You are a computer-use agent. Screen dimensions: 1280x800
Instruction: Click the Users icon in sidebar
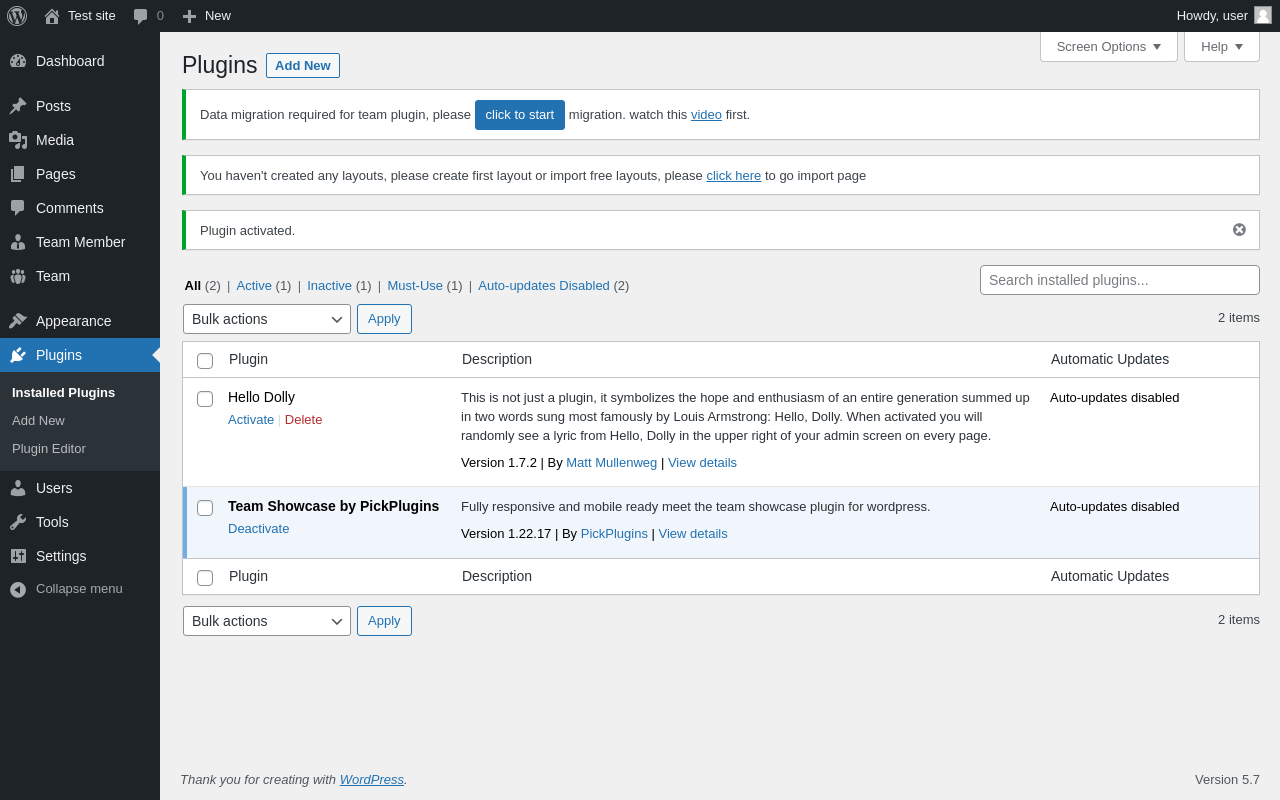[18, 488]
